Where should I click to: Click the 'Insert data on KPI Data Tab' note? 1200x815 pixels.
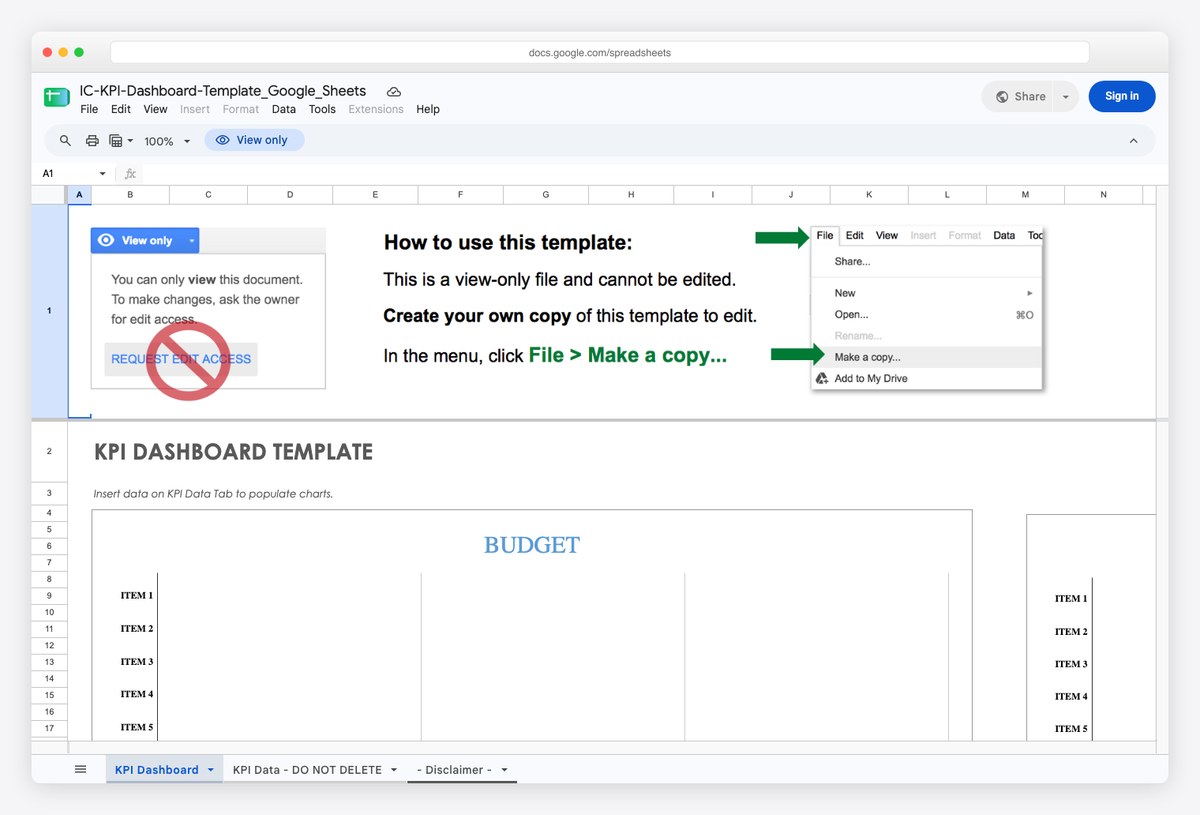click(213, 494)
